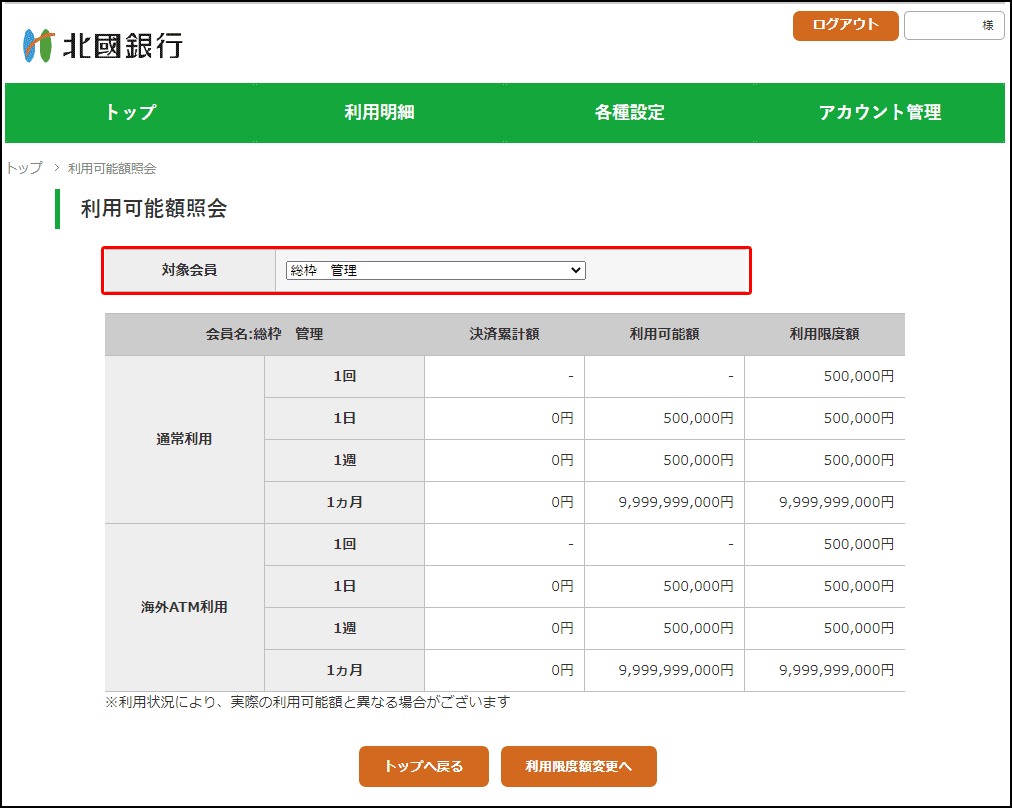Click the 北國銀行 logo

coord(103,45)
